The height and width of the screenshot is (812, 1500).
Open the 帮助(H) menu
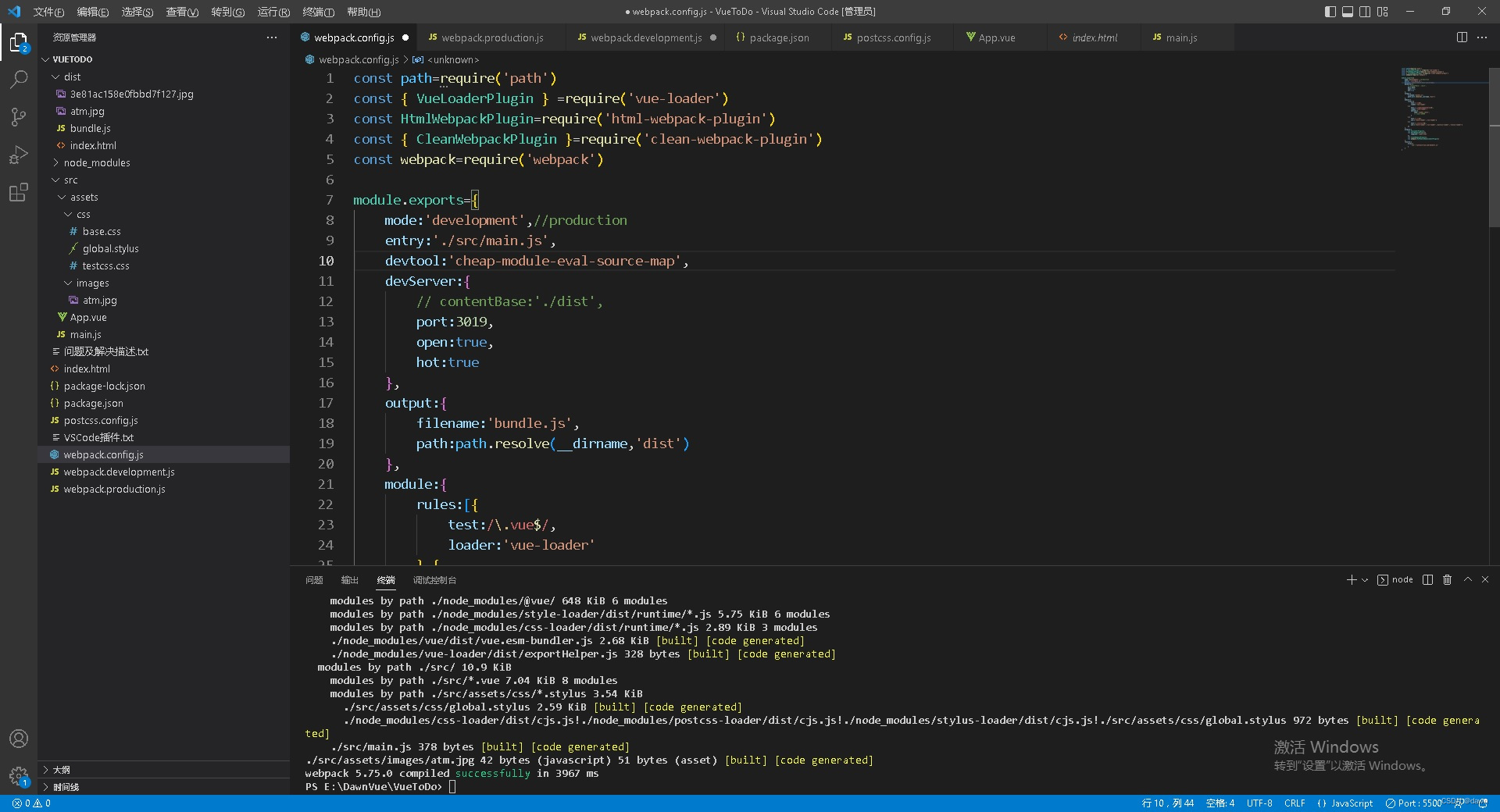tap(363, 12)
